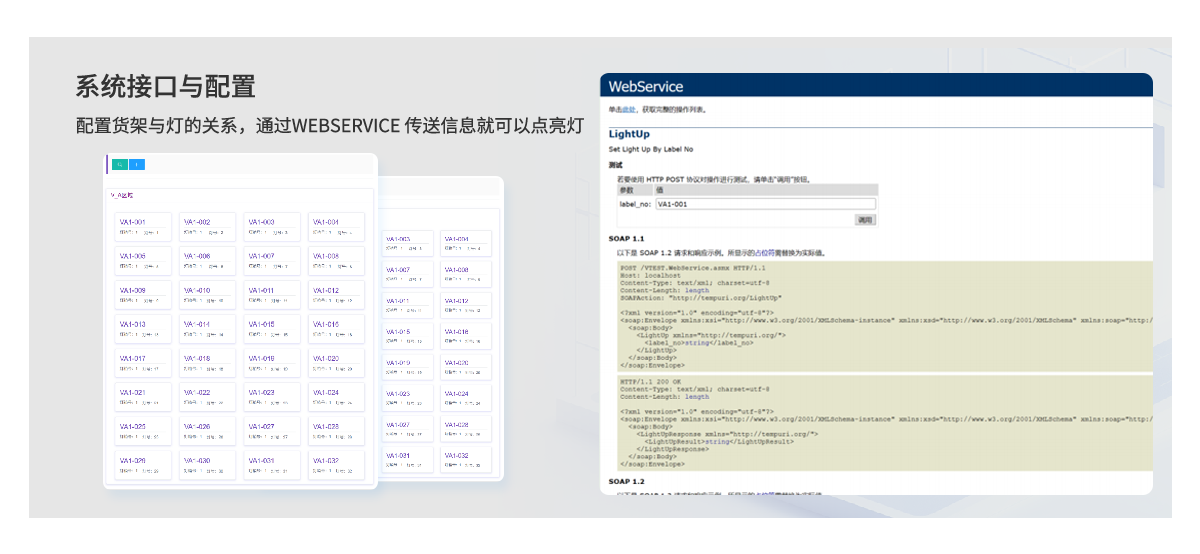Click the green search button in the shelf panel
The image size is (1200, 554).
tap(119, 165)
